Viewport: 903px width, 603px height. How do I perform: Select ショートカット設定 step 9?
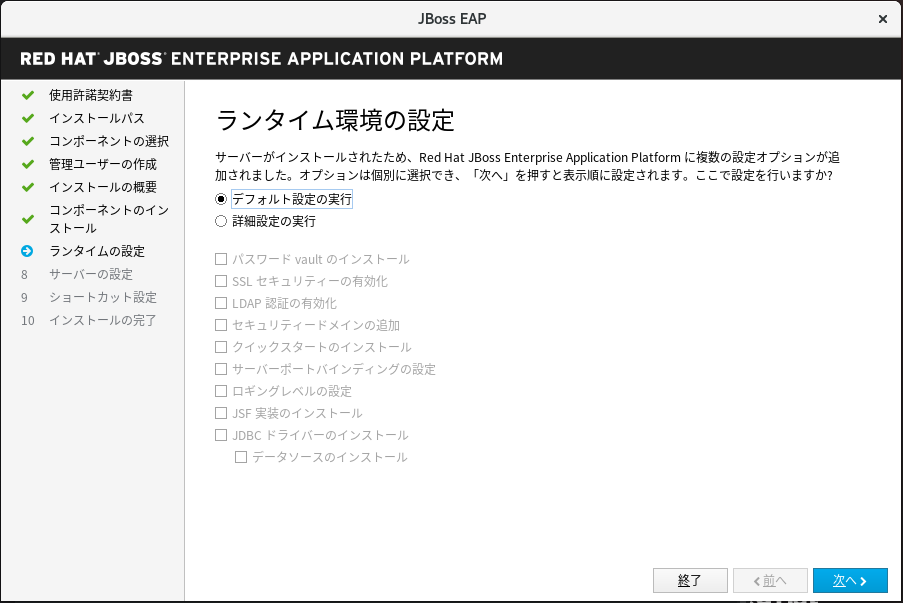(x=103, y=297)
